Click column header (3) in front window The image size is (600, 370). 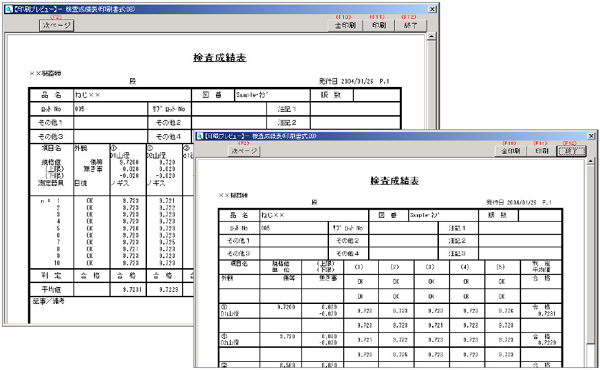click(x=430, y=267)
